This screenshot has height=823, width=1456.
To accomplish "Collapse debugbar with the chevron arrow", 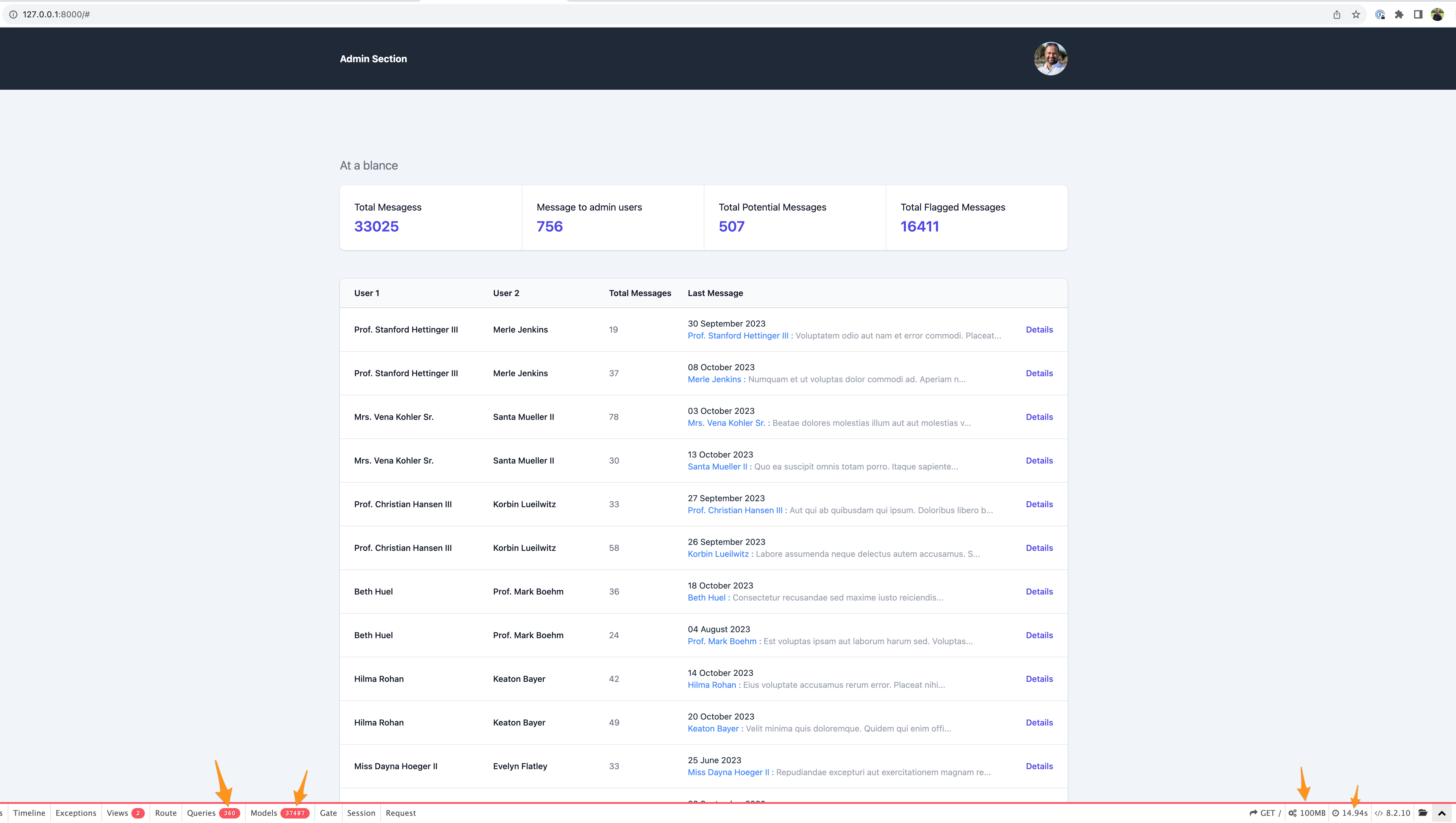I will point(1441,813).
